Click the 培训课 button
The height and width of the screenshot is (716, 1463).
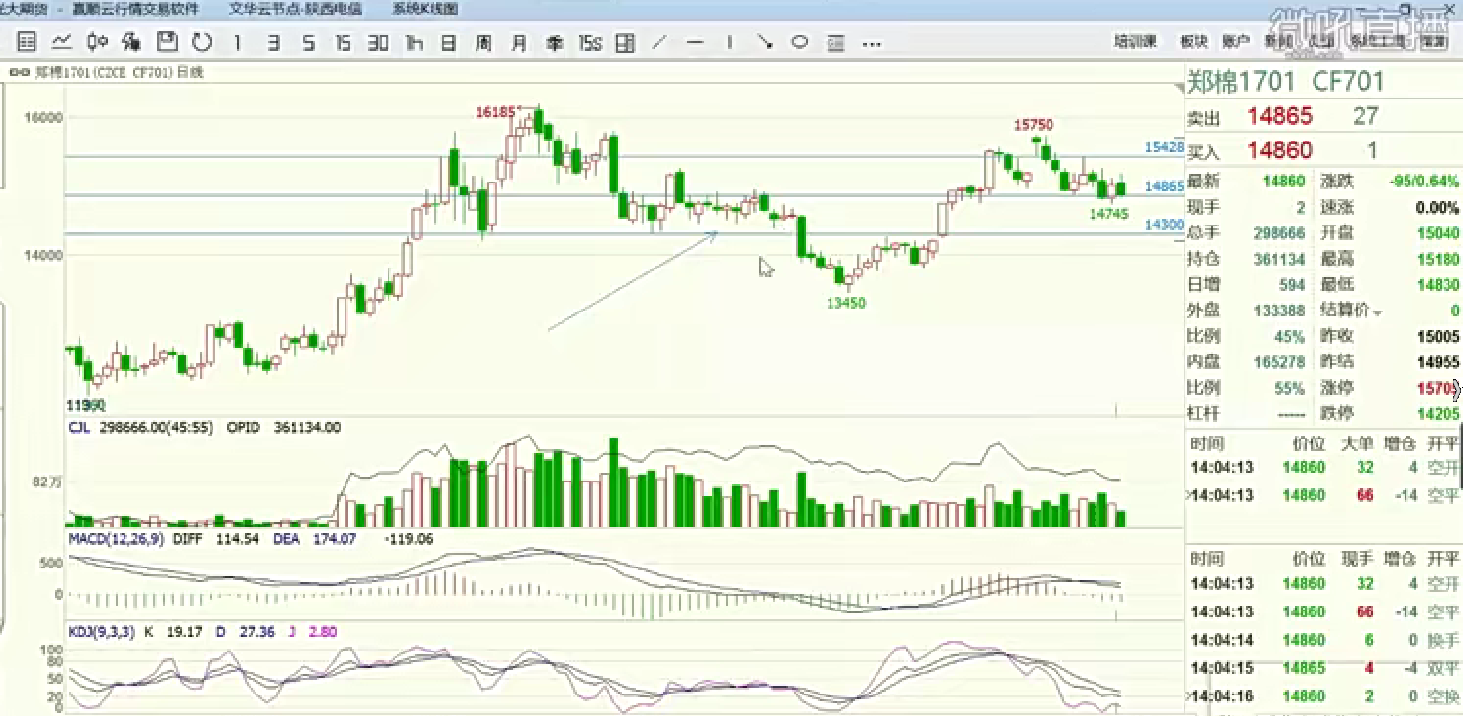tap(1136, 42)
